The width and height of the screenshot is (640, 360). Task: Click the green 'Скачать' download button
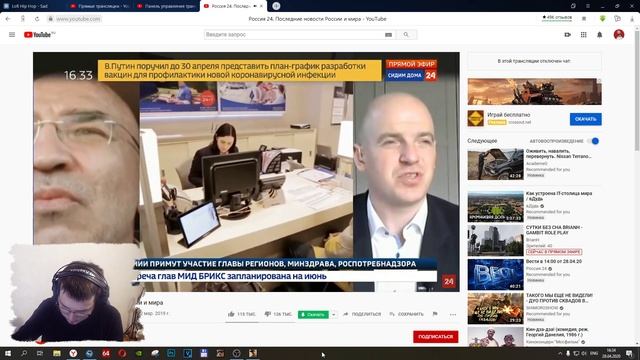(x=313, y=315)
